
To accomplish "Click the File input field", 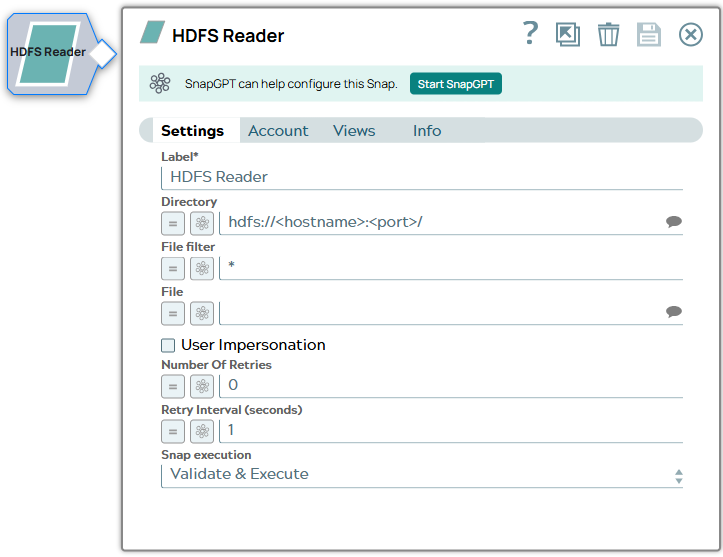I will 442,313.
